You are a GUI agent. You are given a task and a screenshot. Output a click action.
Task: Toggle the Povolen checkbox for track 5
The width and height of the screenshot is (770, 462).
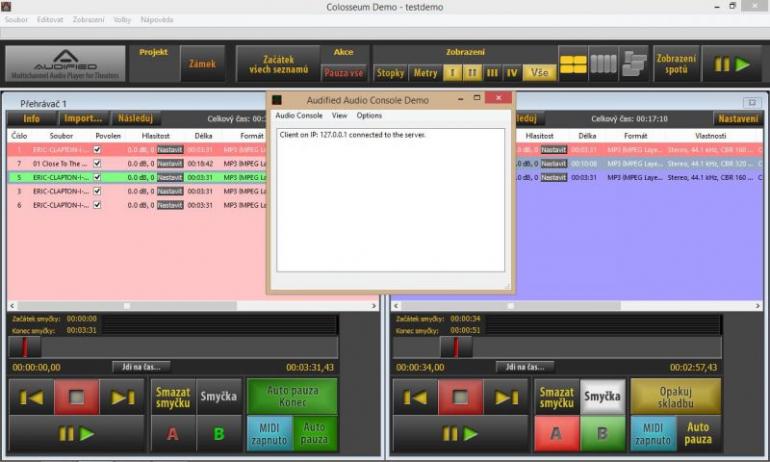coord(97,177)
